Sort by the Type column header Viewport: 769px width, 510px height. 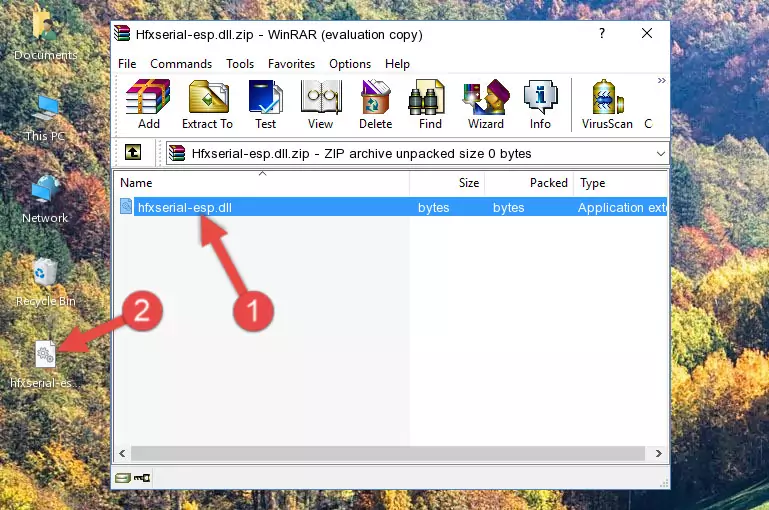pyautogui.click(x=620, y=183)
